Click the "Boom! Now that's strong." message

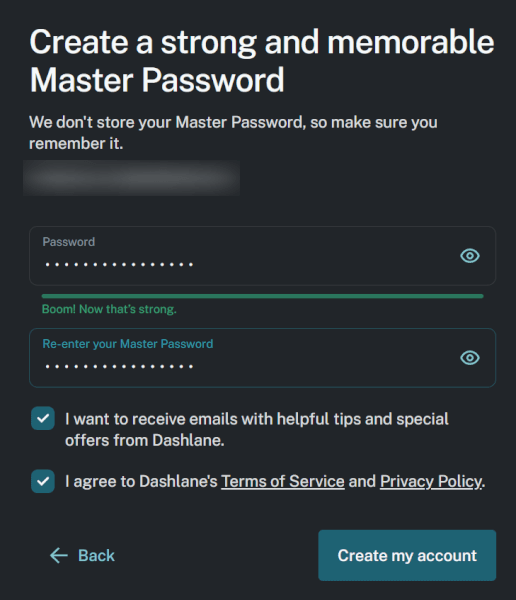click(109, 309)
